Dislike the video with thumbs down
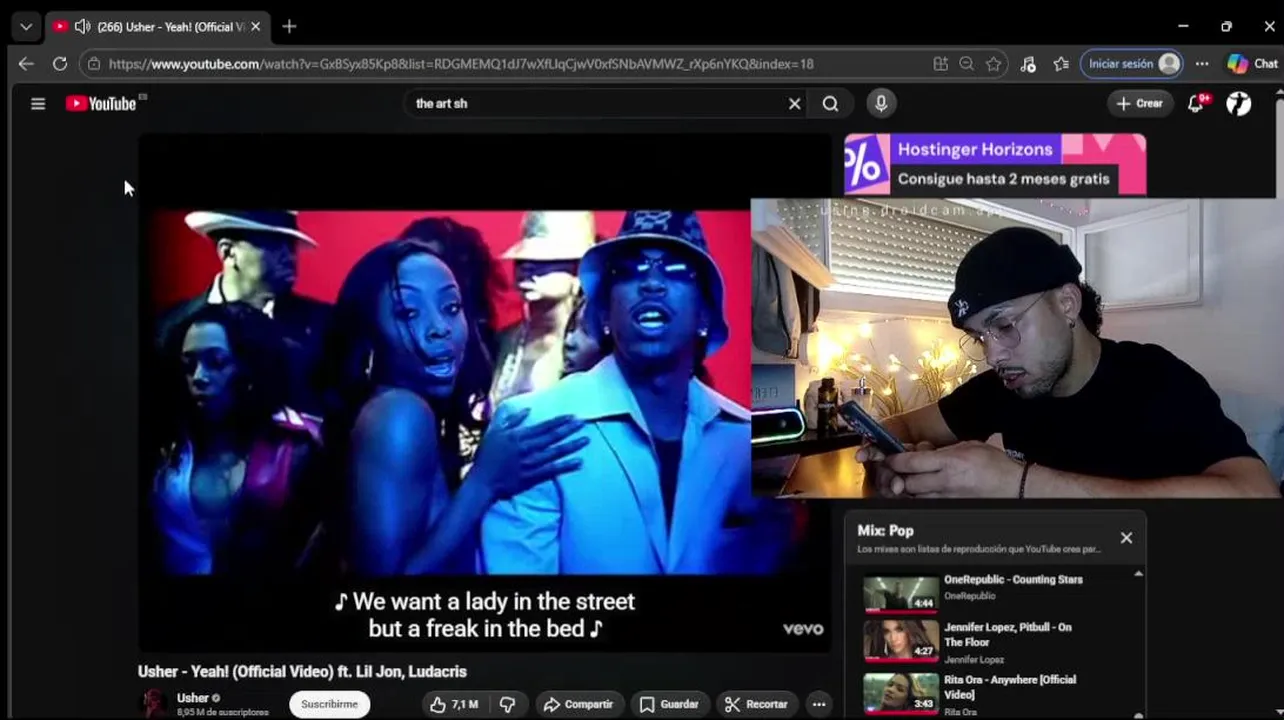 508,704
